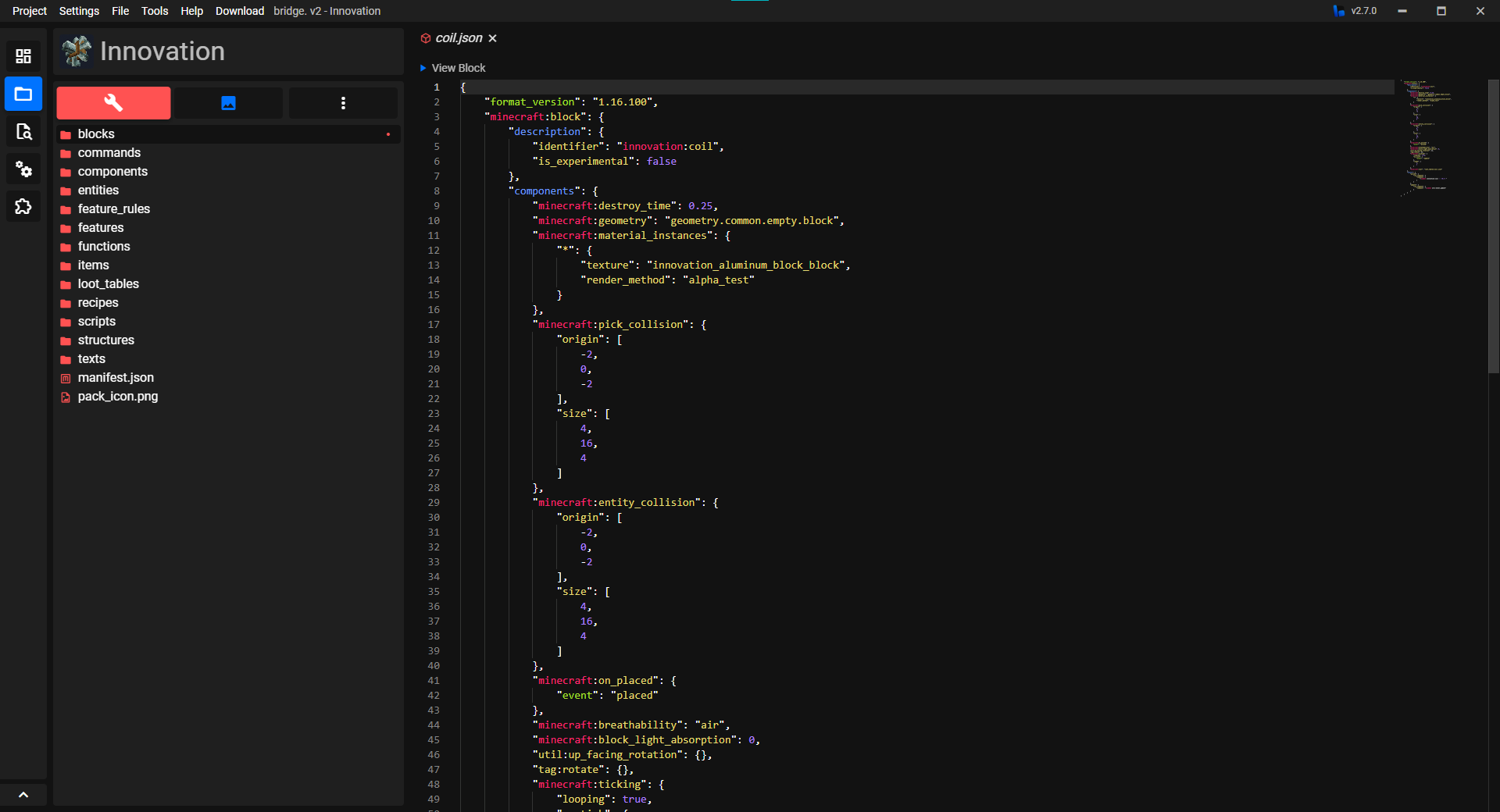Viewport: 1500px width, 812px height.
Task: Select the behavior pack wrench tab
Action: coord(113,102)
